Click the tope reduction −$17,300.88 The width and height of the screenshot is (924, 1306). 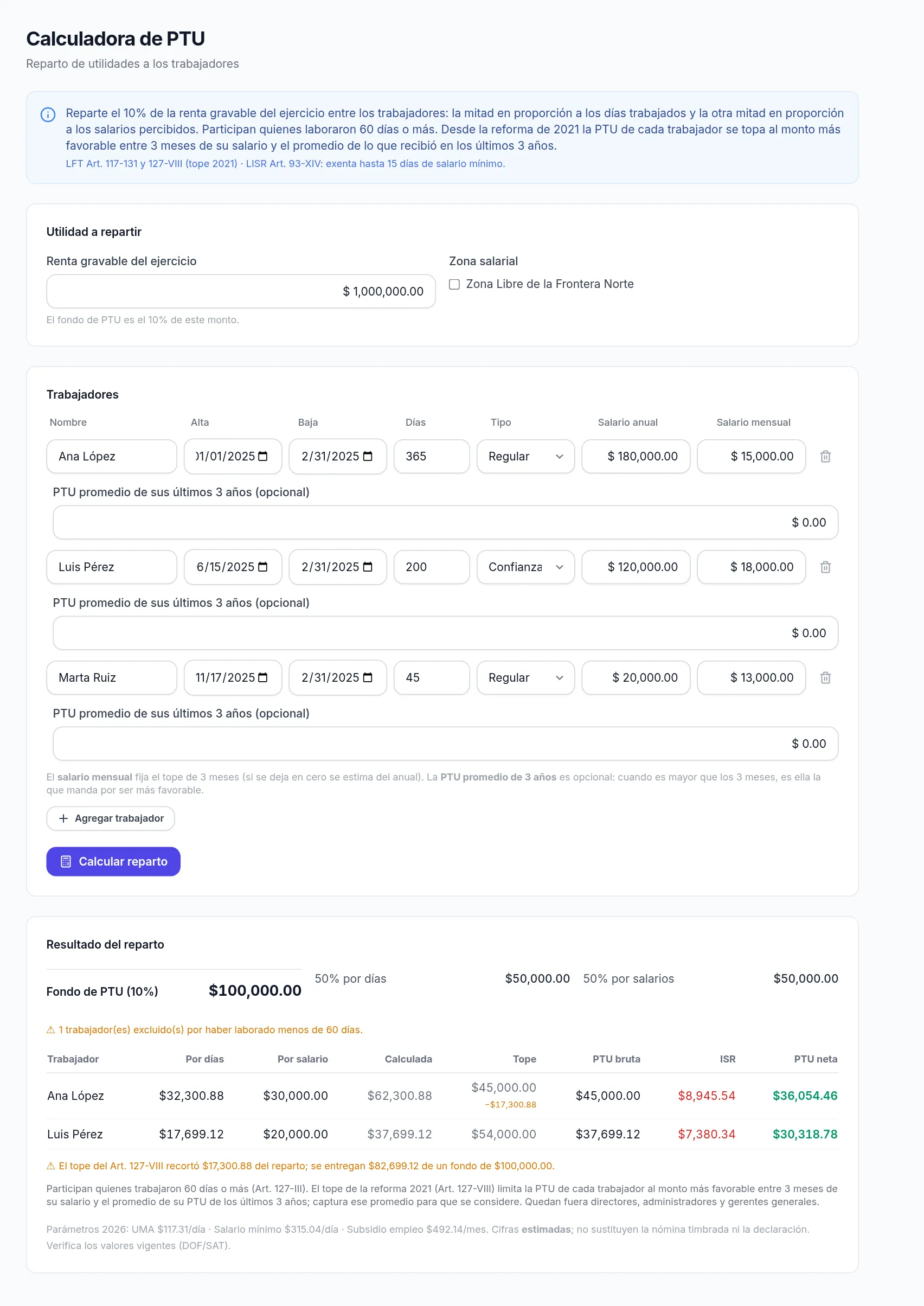(510, 1105)
